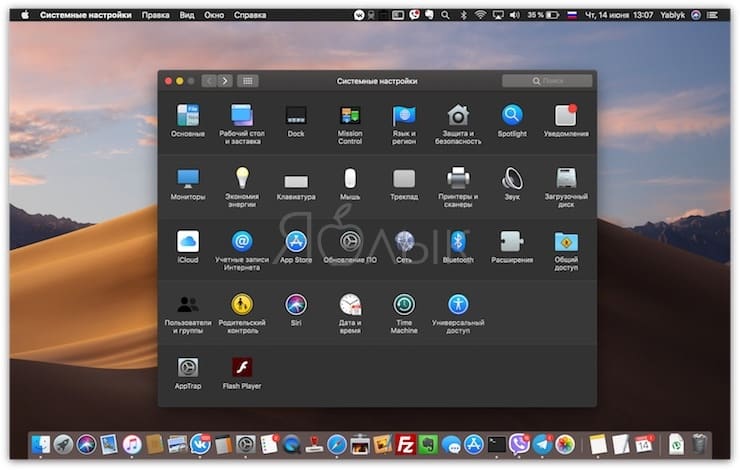
Task: Click the Show All grid button
Action: tap(248, 81)
